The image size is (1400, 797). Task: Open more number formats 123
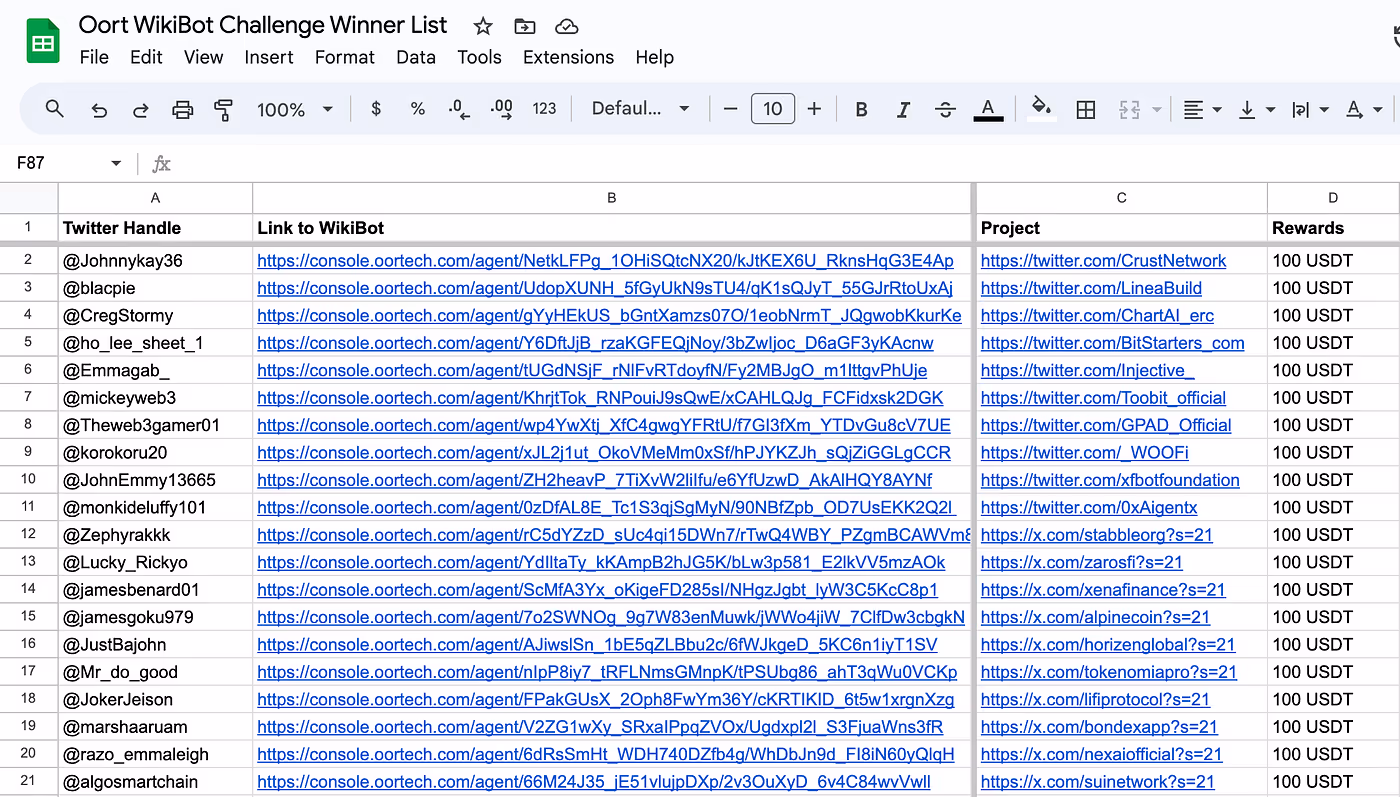click(x=544, y=109)
